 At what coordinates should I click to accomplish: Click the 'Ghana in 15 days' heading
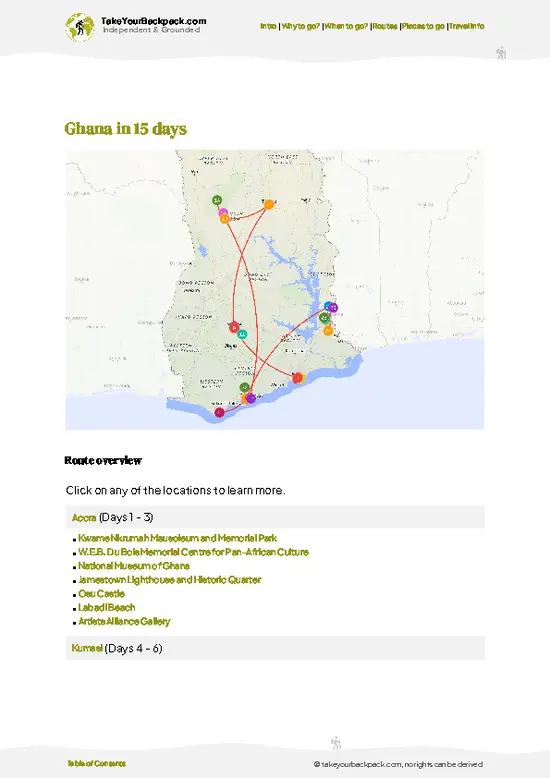coord(126,129)
